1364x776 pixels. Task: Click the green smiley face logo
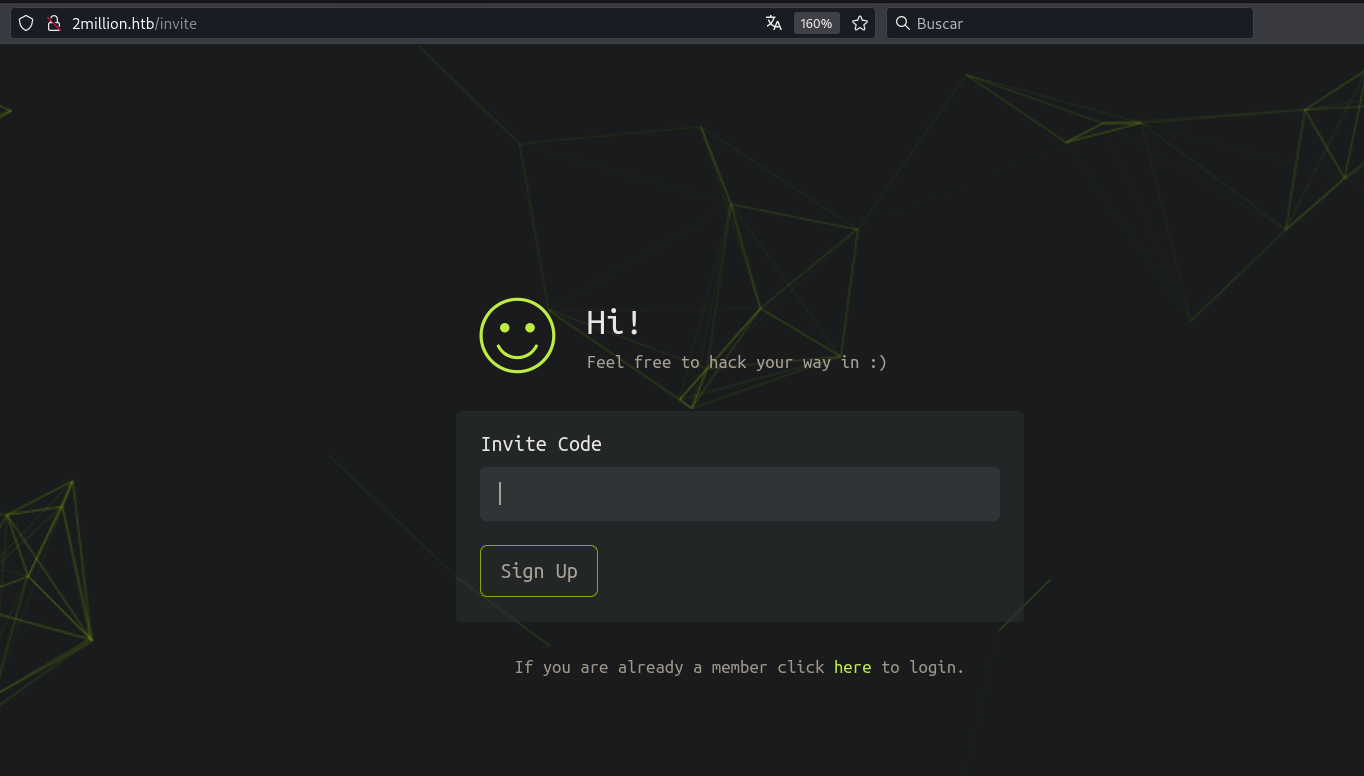point(517,336)
